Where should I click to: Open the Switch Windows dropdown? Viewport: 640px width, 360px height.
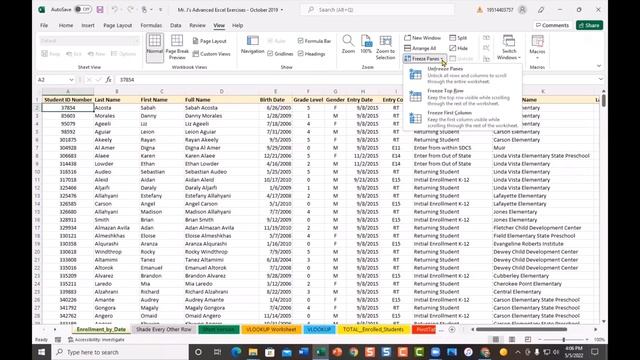(x=509, y=47)
